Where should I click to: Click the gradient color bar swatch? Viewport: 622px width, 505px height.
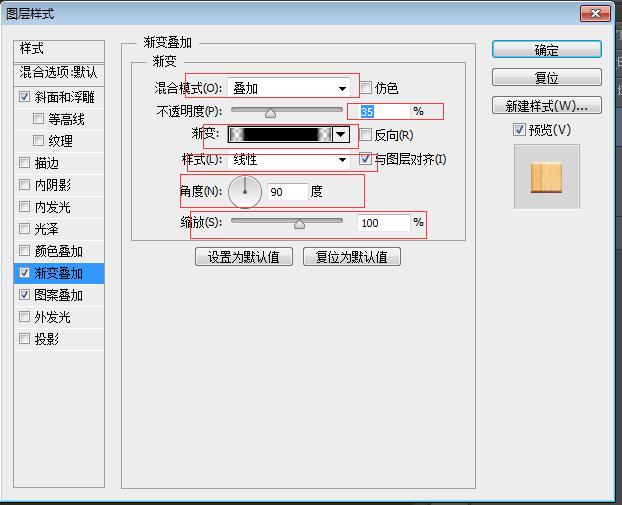(x=280, y=134)
